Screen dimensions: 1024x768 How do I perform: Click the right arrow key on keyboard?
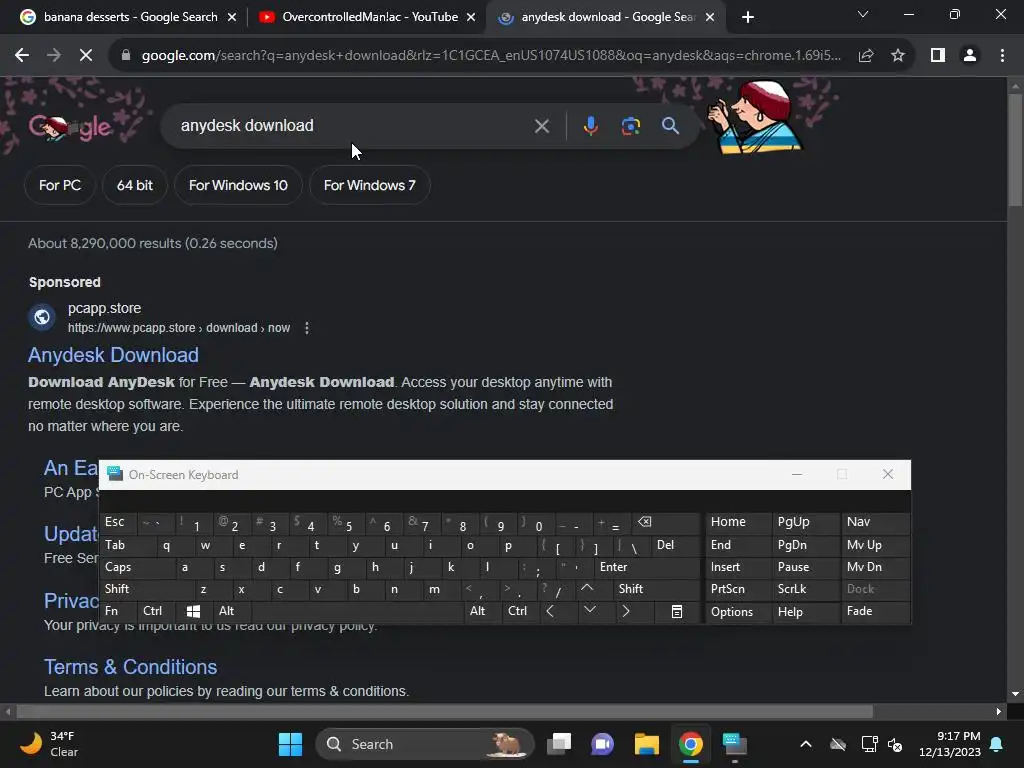[x=626, y=611]
